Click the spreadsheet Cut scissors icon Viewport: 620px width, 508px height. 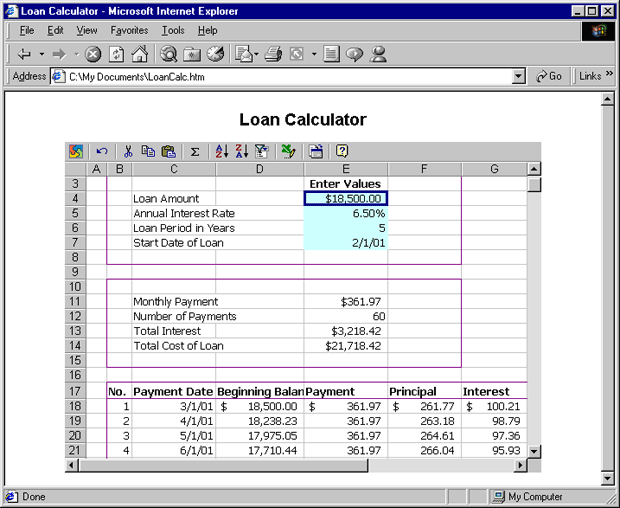click(x=128, y=151)
